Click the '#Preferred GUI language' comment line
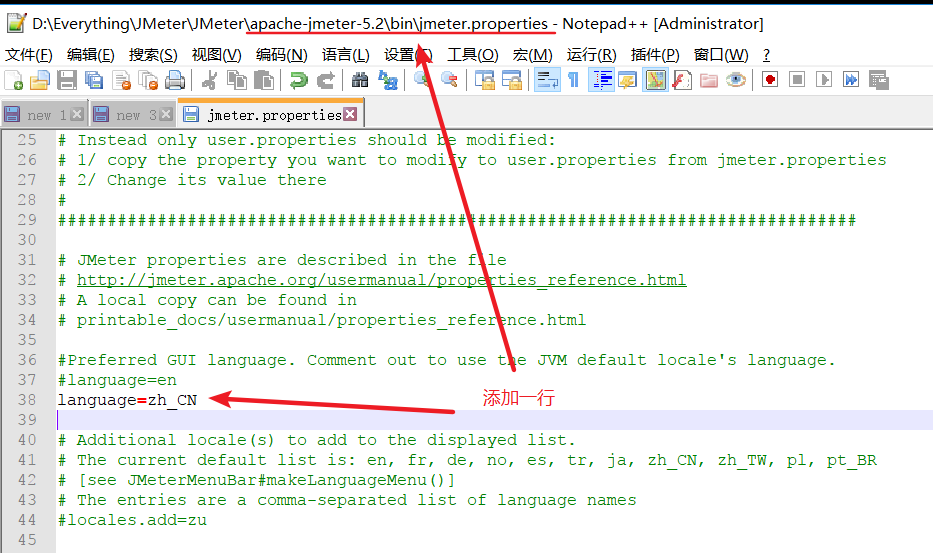 point(446,360)
